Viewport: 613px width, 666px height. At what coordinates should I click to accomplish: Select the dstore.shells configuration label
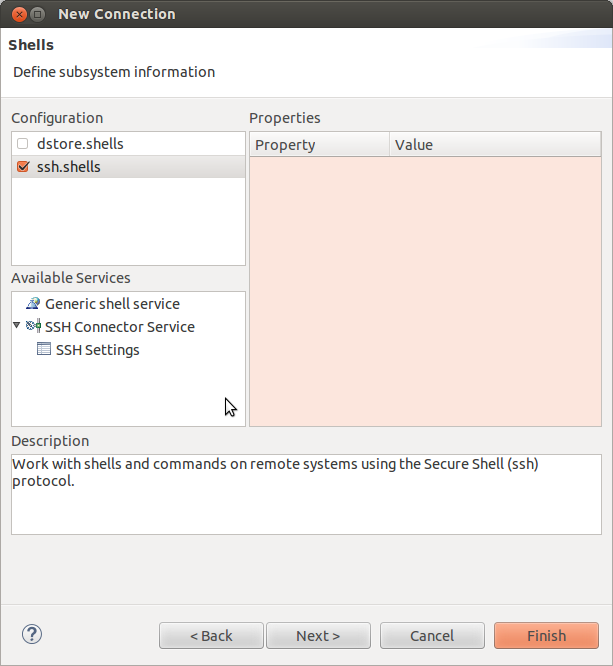[80, 144]
